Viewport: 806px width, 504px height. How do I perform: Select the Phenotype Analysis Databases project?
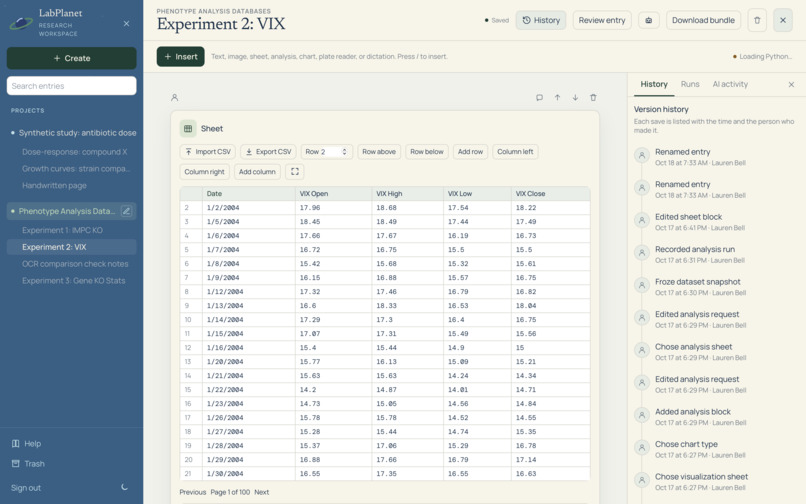pos(66,211)
